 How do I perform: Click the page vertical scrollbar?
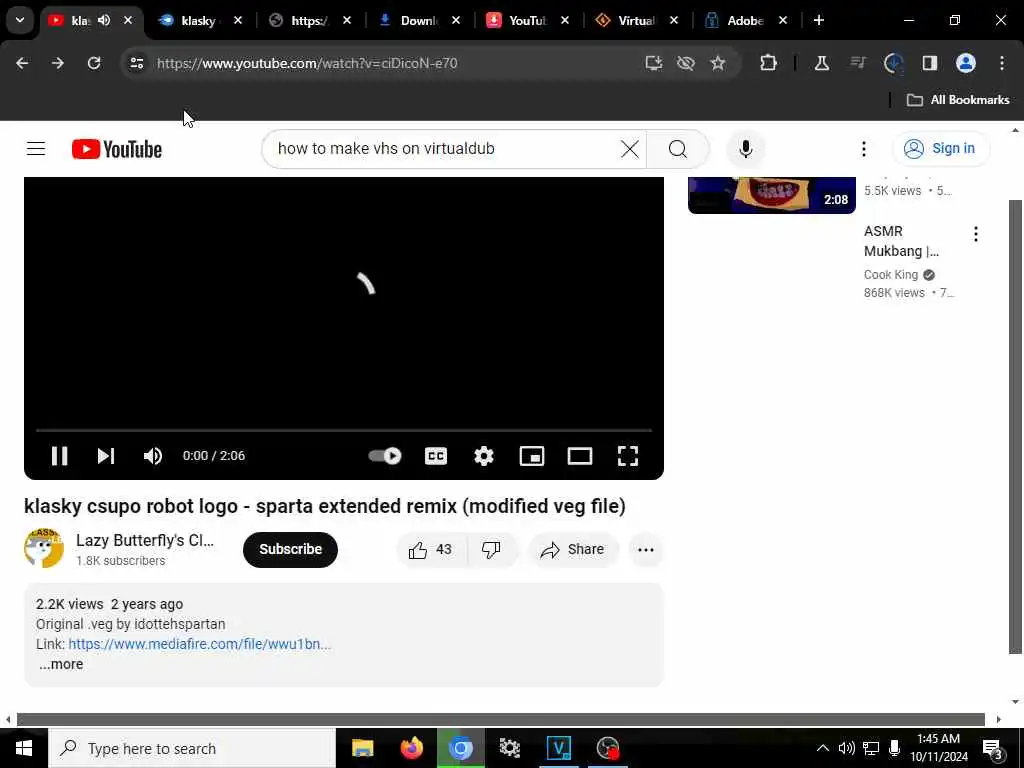coord(1015,426)
